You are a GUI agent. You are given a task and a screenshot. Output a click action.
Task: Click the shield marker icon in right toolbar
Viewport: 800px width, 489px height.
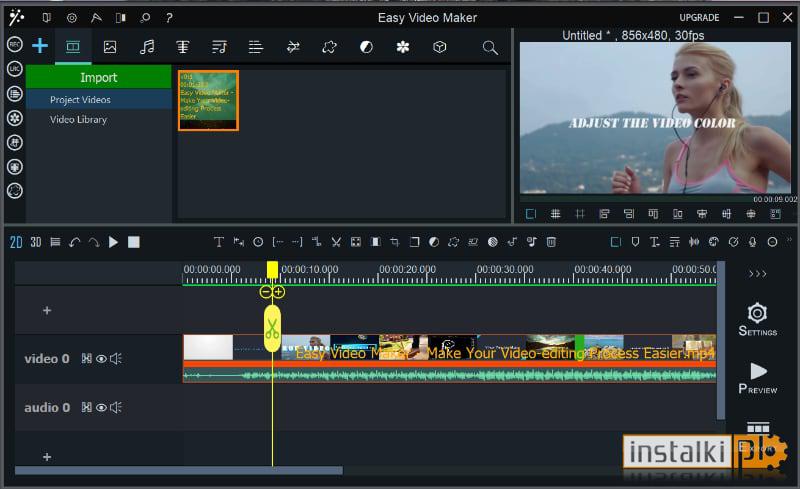pyautogui.click(x=635, y=242)
